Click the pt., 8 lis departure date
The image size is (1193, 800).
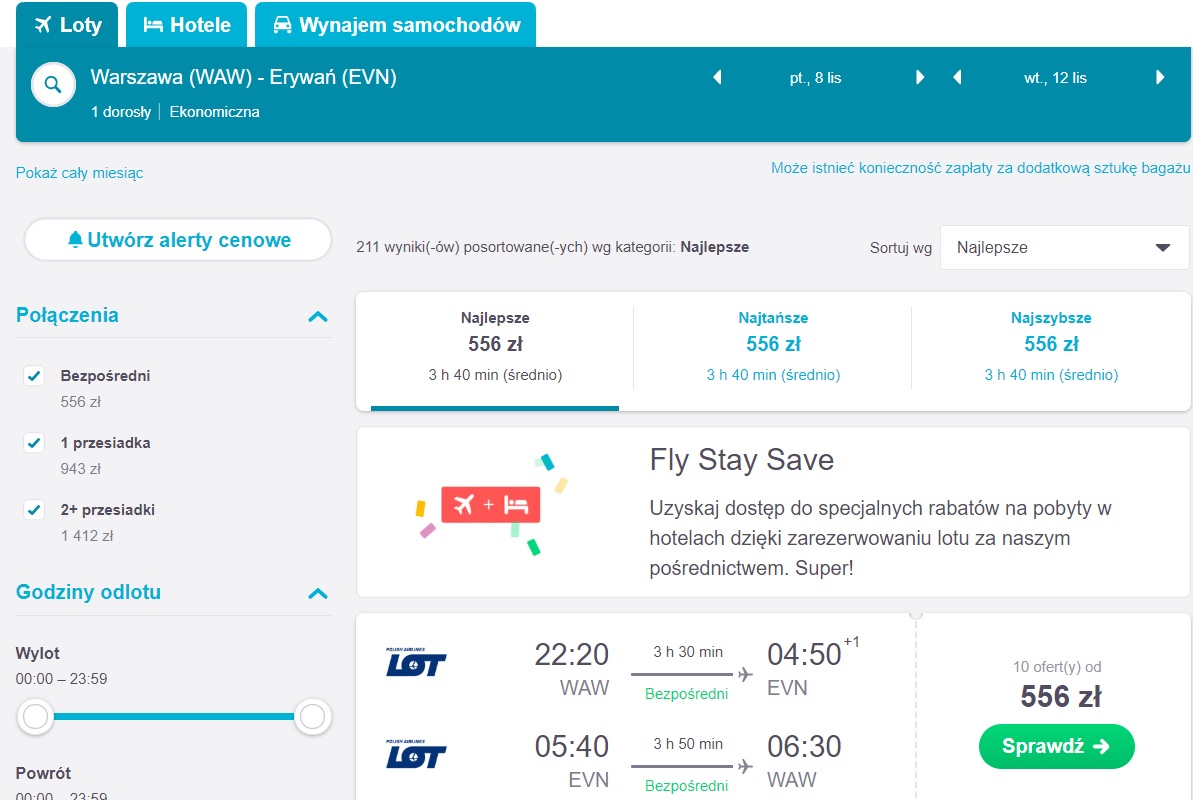click(x=816, y=78)
